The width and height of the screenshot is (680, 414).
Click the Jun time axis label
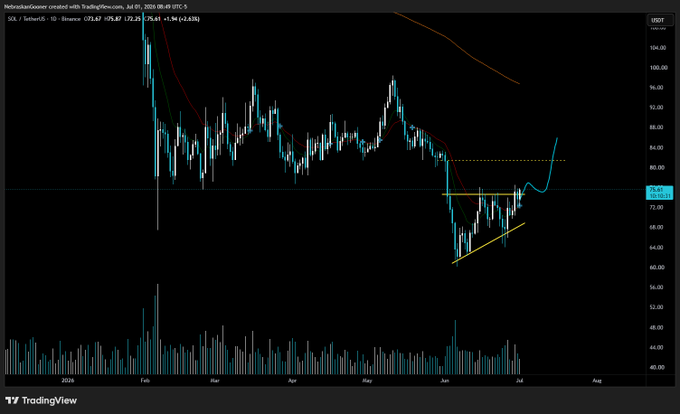tap(445, 381)
